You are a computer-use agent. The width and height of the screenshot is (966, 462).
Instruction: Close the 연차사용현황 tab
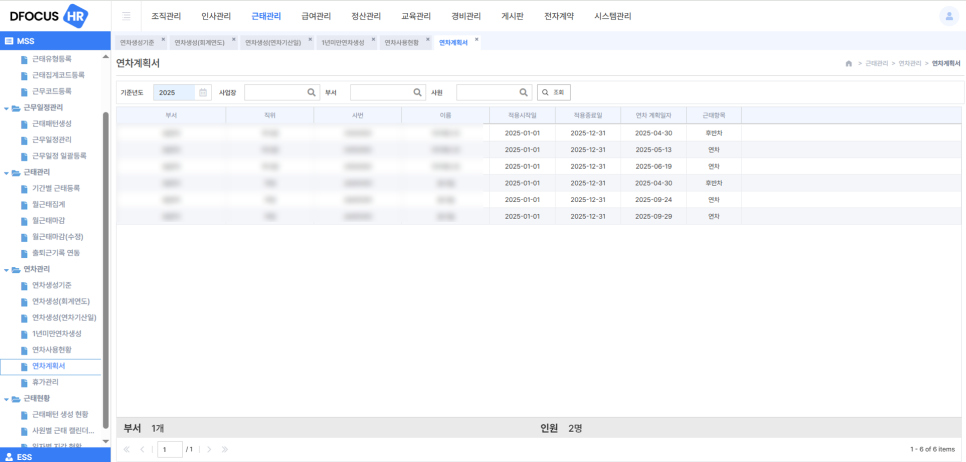pyautogui.click(x=428, y=39)
